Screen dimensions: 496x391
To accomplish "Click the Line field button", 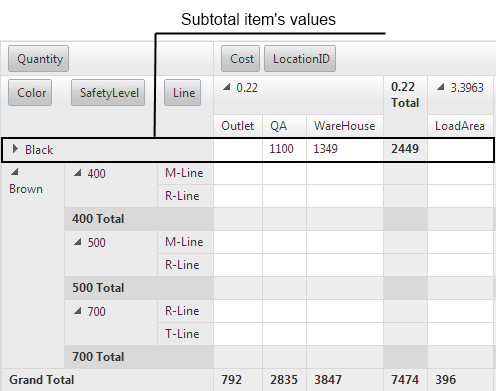I will (182, 93).
